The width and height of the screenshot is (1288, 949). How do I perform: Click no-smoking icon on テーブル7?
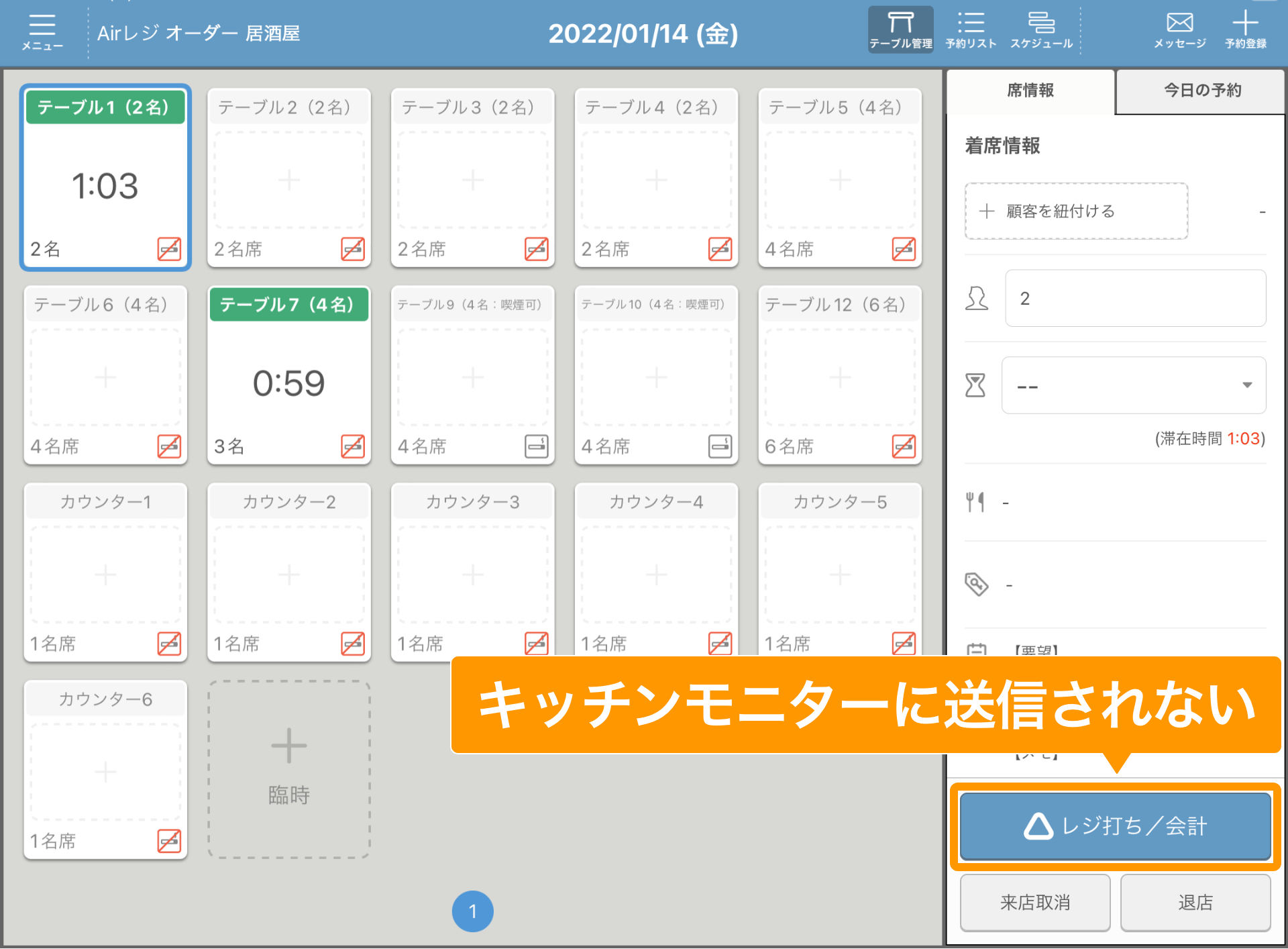[x=353, y=446]
